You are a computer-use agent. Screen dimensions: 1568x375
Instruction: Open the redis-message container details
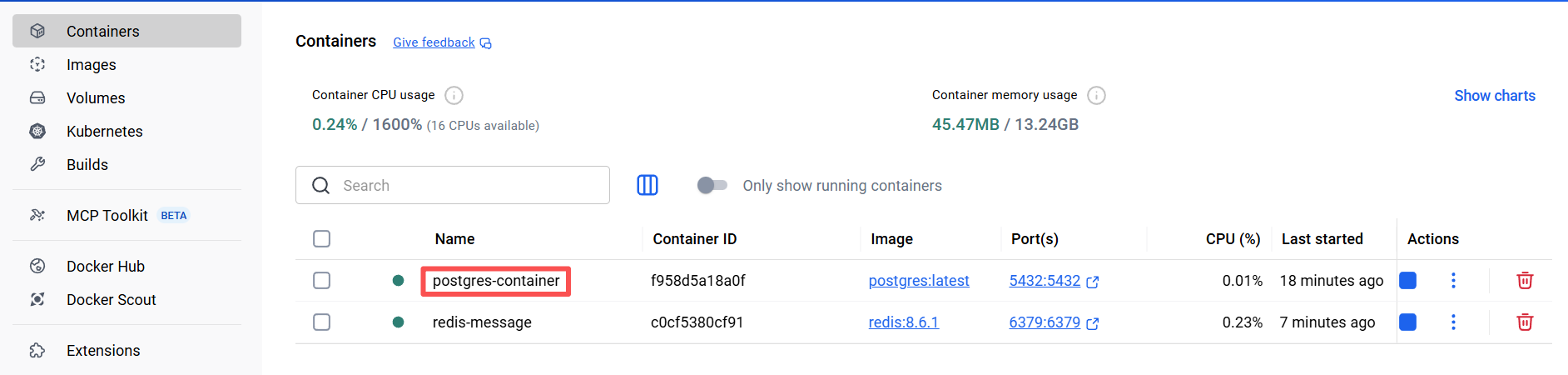[x=482, y=322]
